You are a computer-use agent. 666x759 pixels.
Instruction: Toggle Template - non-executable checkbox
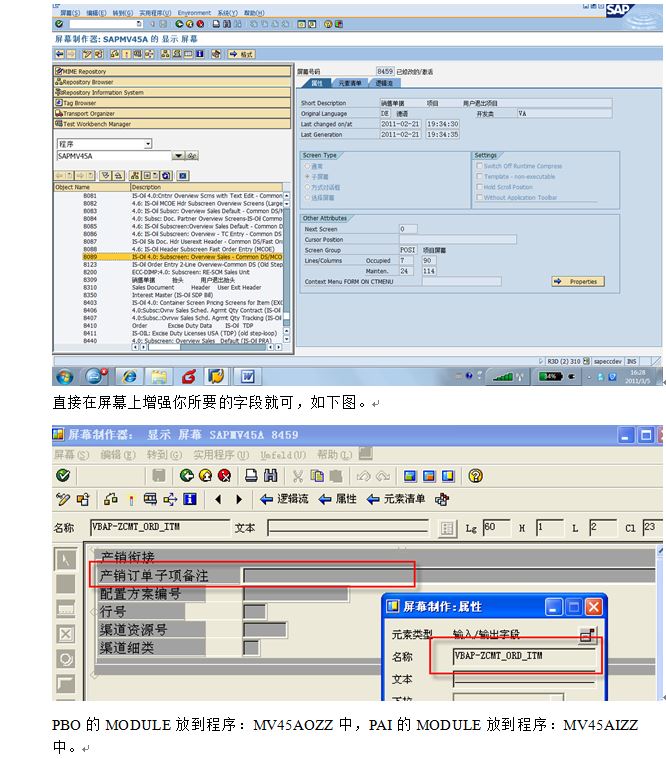479,176
